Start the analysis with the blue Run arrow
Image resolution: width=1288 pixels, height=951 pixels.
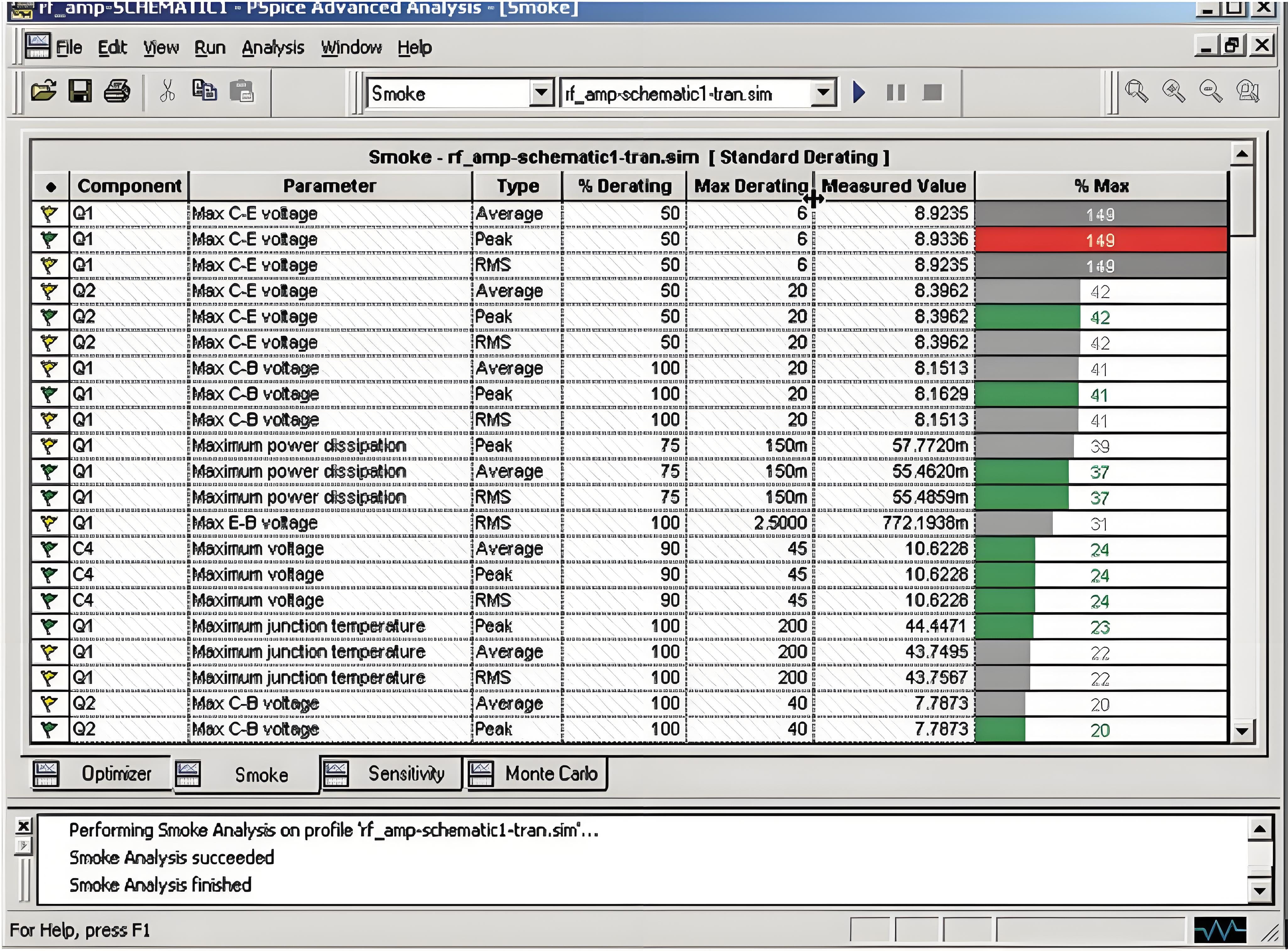tap(859, 92)
